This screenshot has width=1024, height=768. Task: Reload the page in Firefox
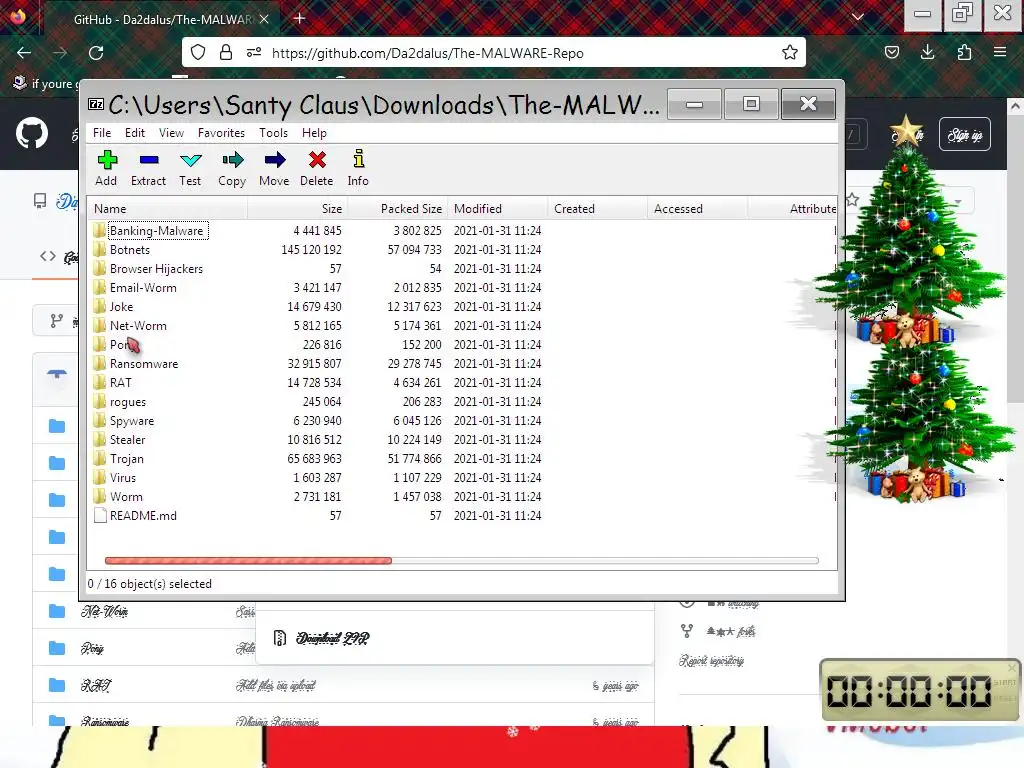coord(96,53)
